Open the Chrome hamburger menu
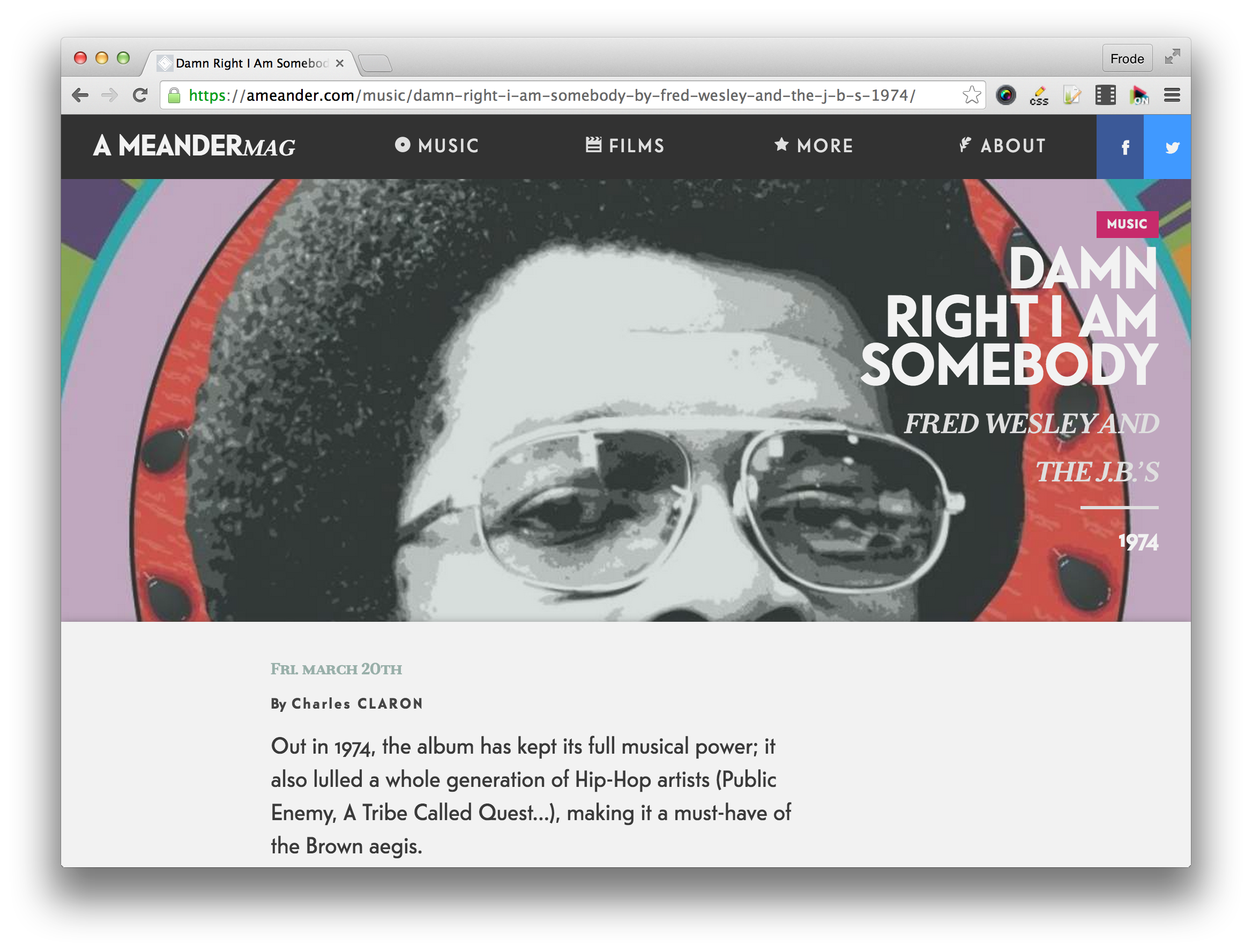Image resolution: width=1252 pixels, height=952 pixels. point(1172,95)
